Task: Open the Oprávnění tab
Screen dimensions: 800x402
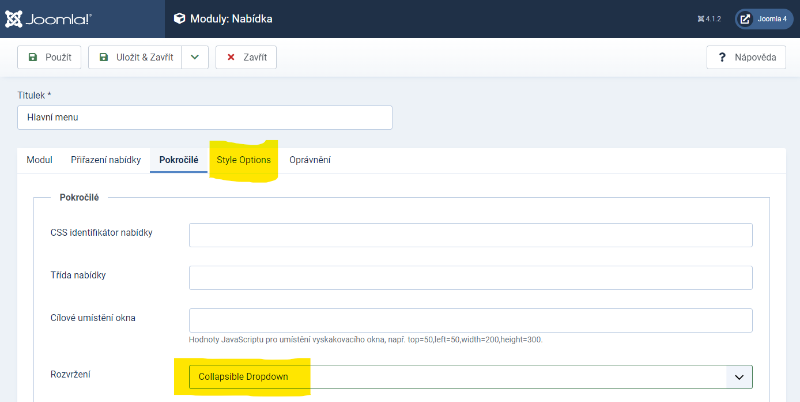Action: pos(310,160)
